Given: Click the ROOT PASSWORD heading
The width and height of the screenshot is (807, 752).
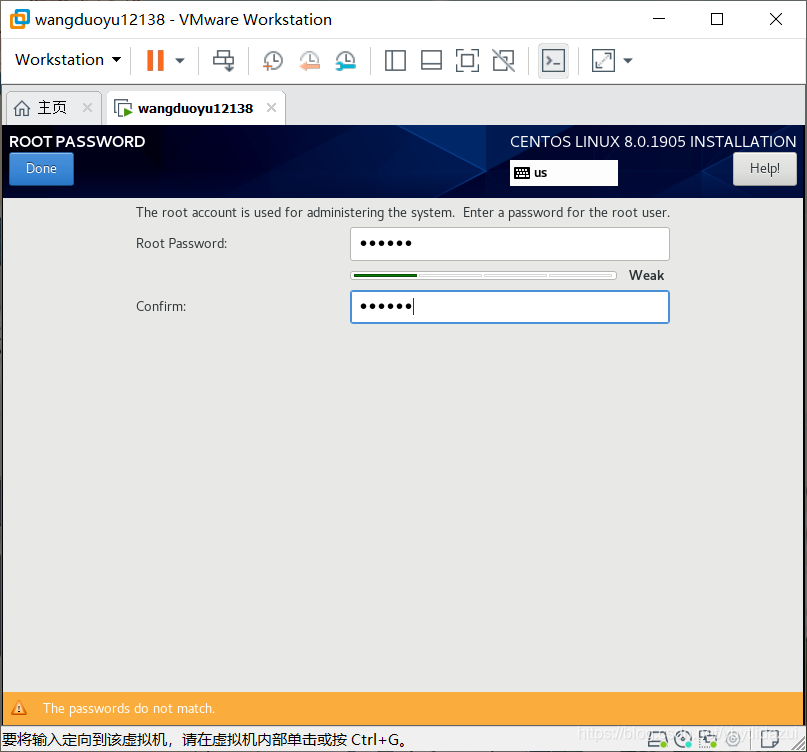Looking at the screenshot, I should coord(77,142).
